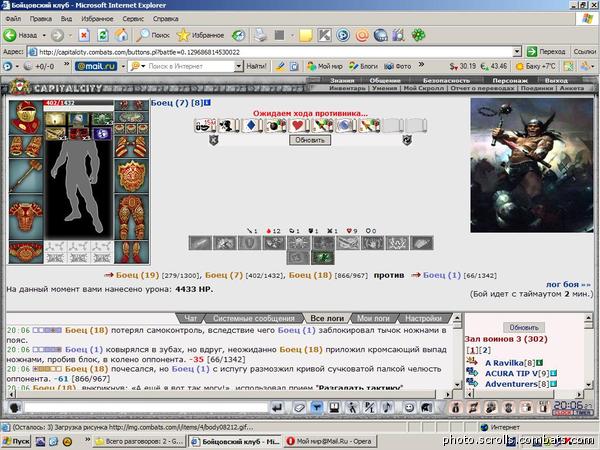Viewport: 600px width, 450px height.
Task: Click the smiley icon in chat toolbar
Action: [409, 408]
